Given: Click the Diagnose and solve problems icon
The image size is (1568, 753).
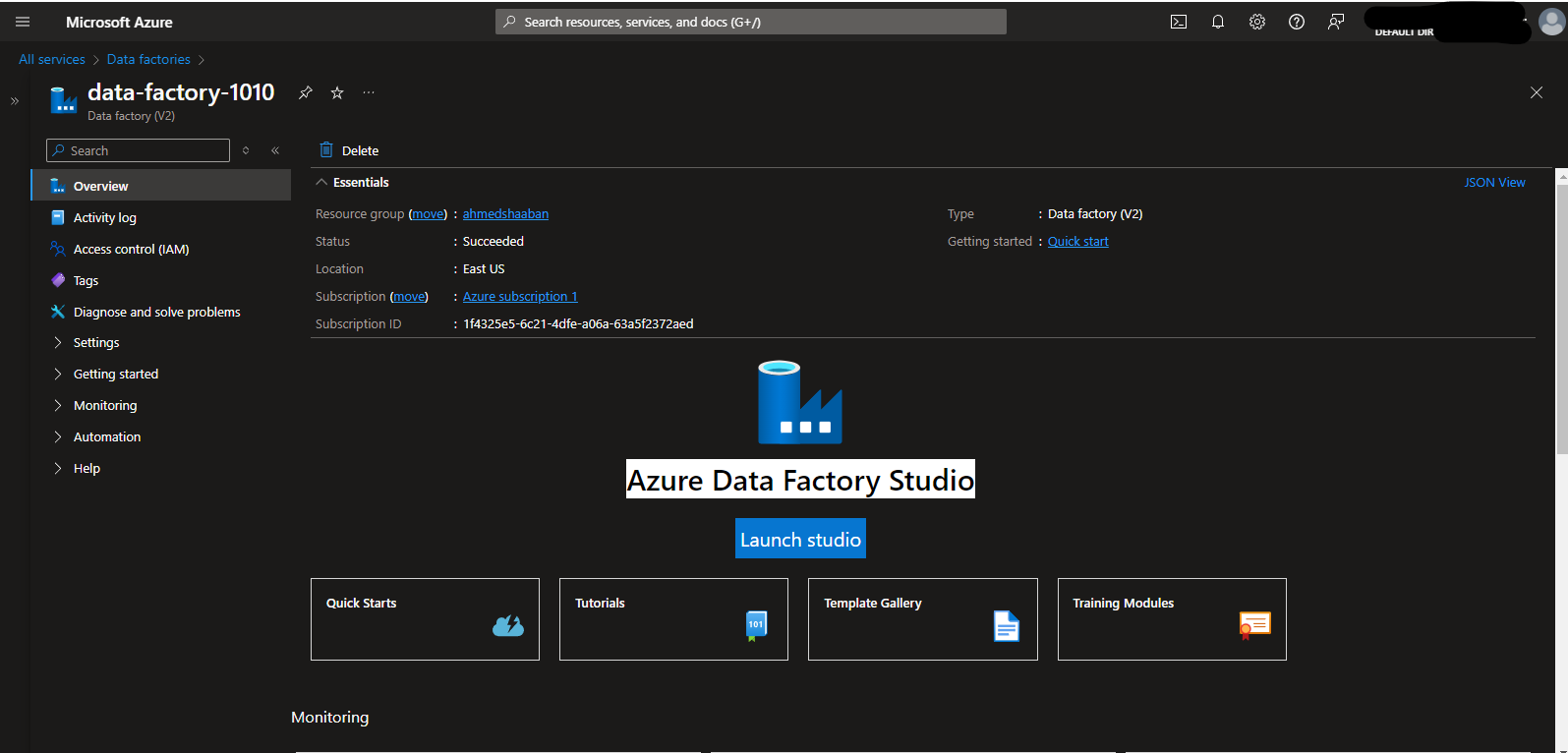Looking at the screenshot, I should [x=58, y=312].
